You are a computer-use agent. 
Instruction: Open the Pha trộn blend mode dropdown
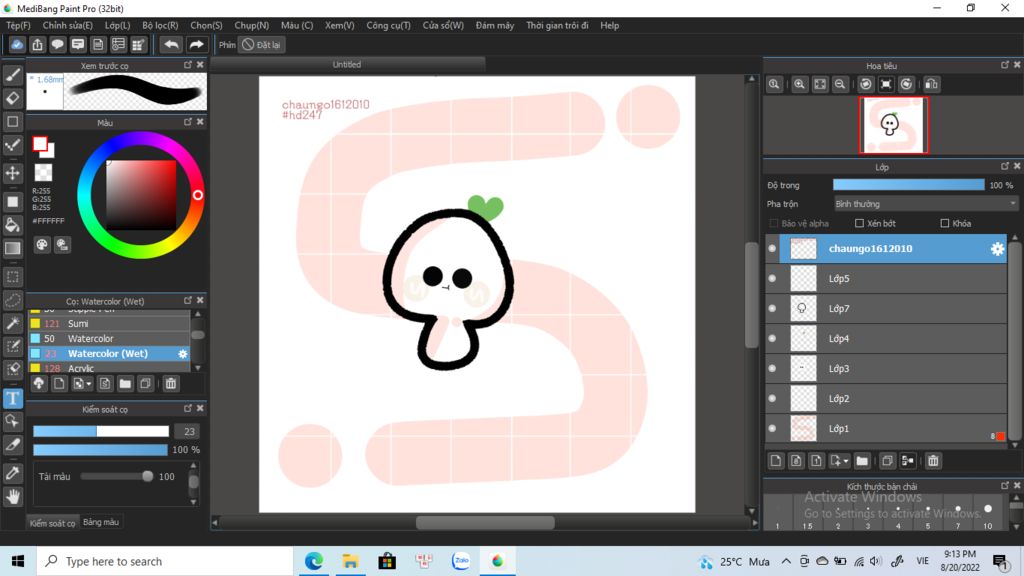coord(925,204)
